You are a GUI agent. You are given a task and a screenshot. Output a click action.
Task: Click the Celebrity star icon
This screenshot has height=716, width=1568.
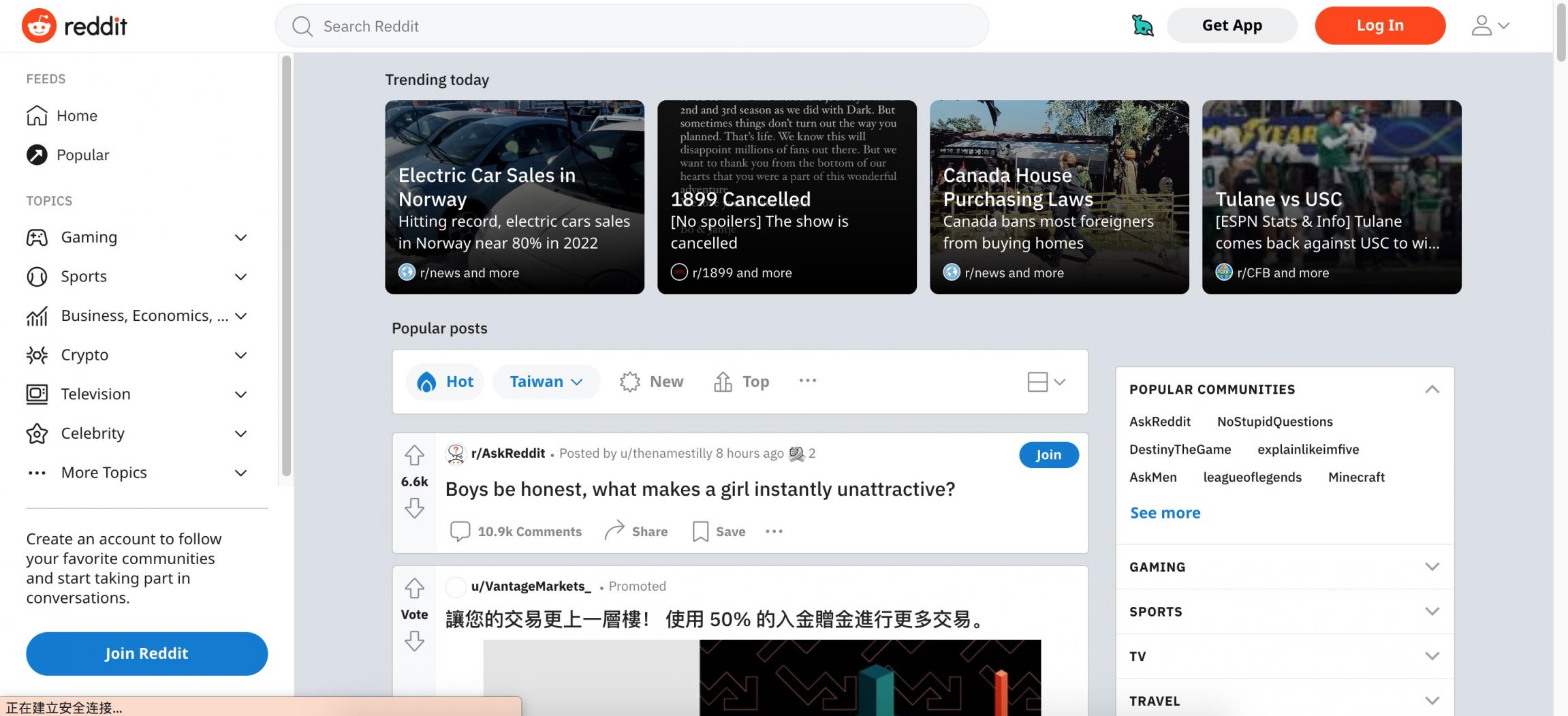(37, 433)
